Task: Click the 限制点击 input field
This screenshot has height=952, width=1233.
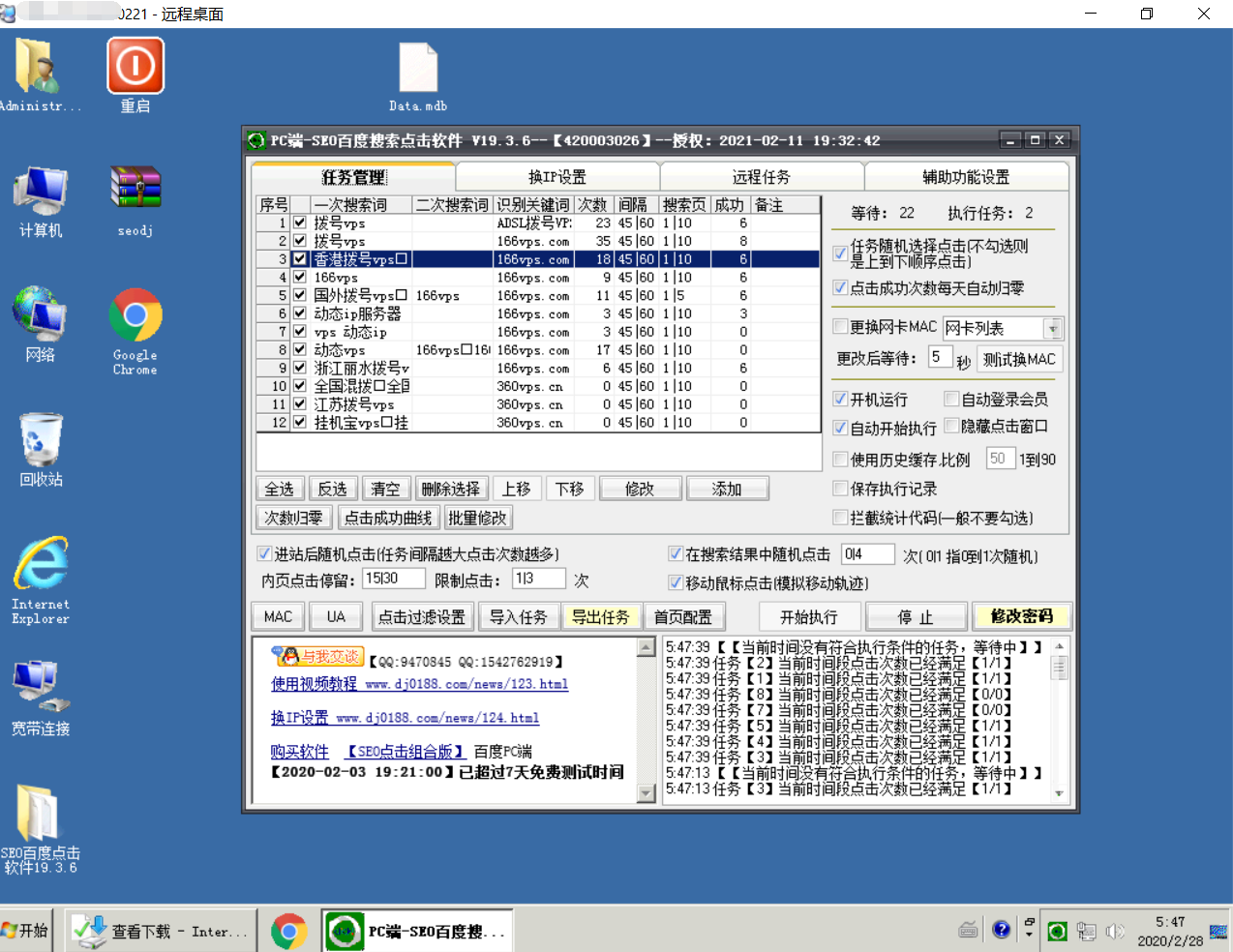Action: pyautogui.click(x=539, y=579)
